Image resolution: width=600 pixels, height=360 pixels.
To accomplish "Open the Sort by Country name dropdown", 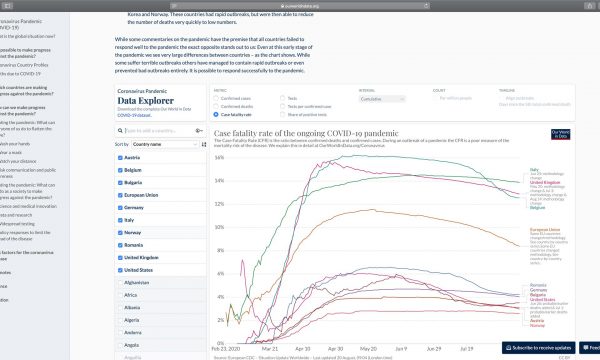I will click(x=165, y=144).
